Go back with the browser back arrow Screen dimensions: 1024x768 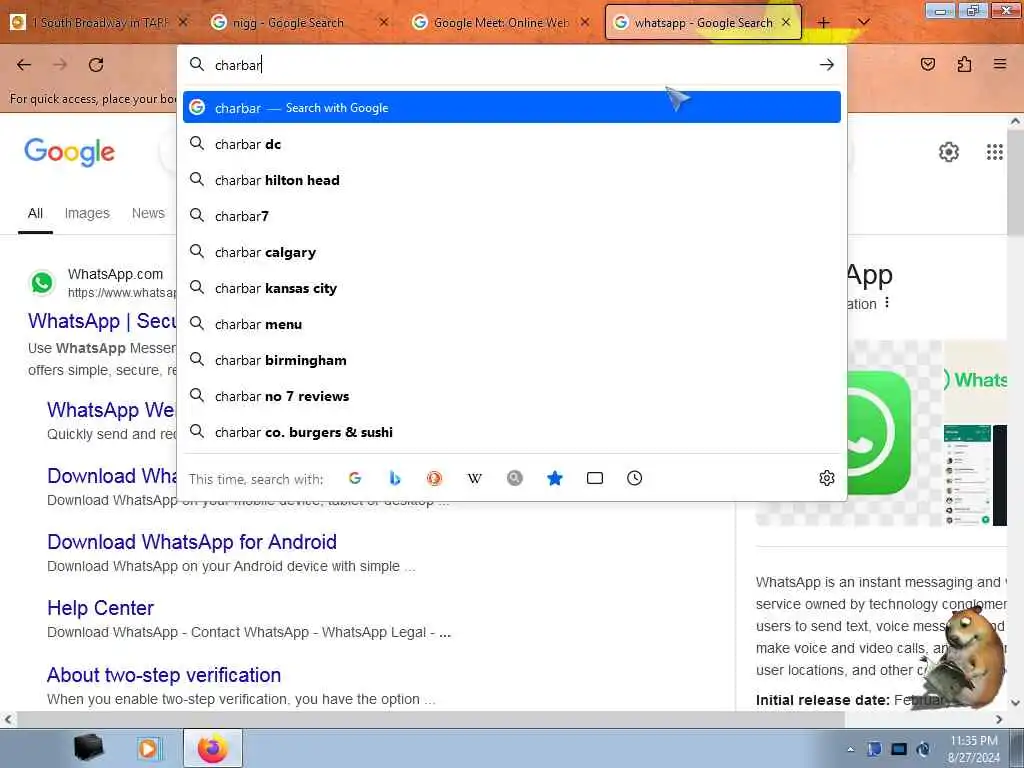coord(24,65)
